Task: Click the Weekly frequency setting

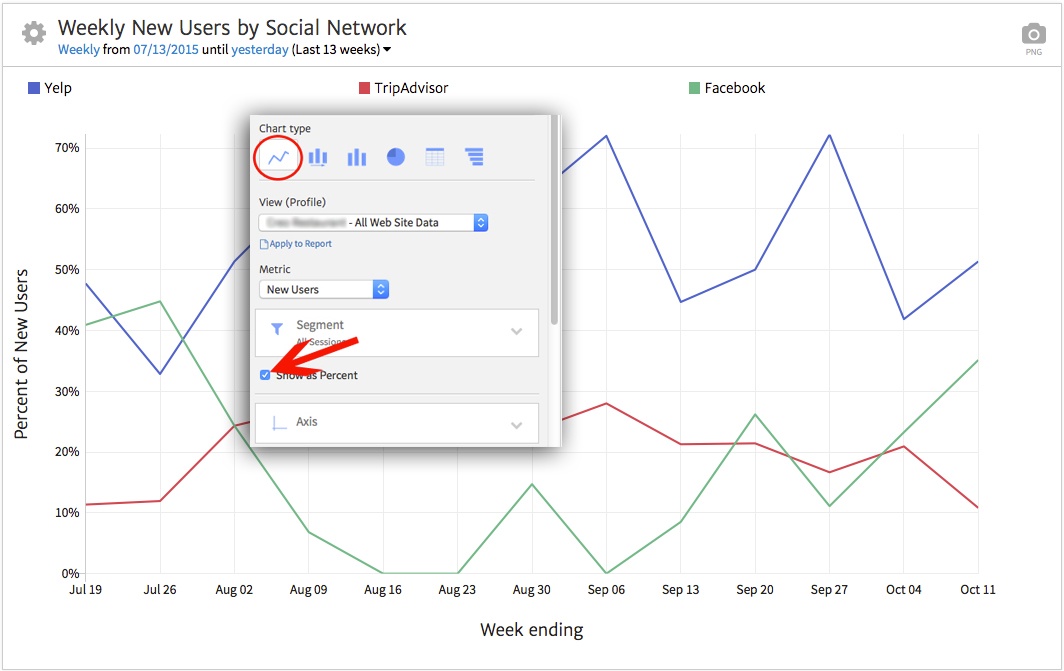Action: [79, 48]
